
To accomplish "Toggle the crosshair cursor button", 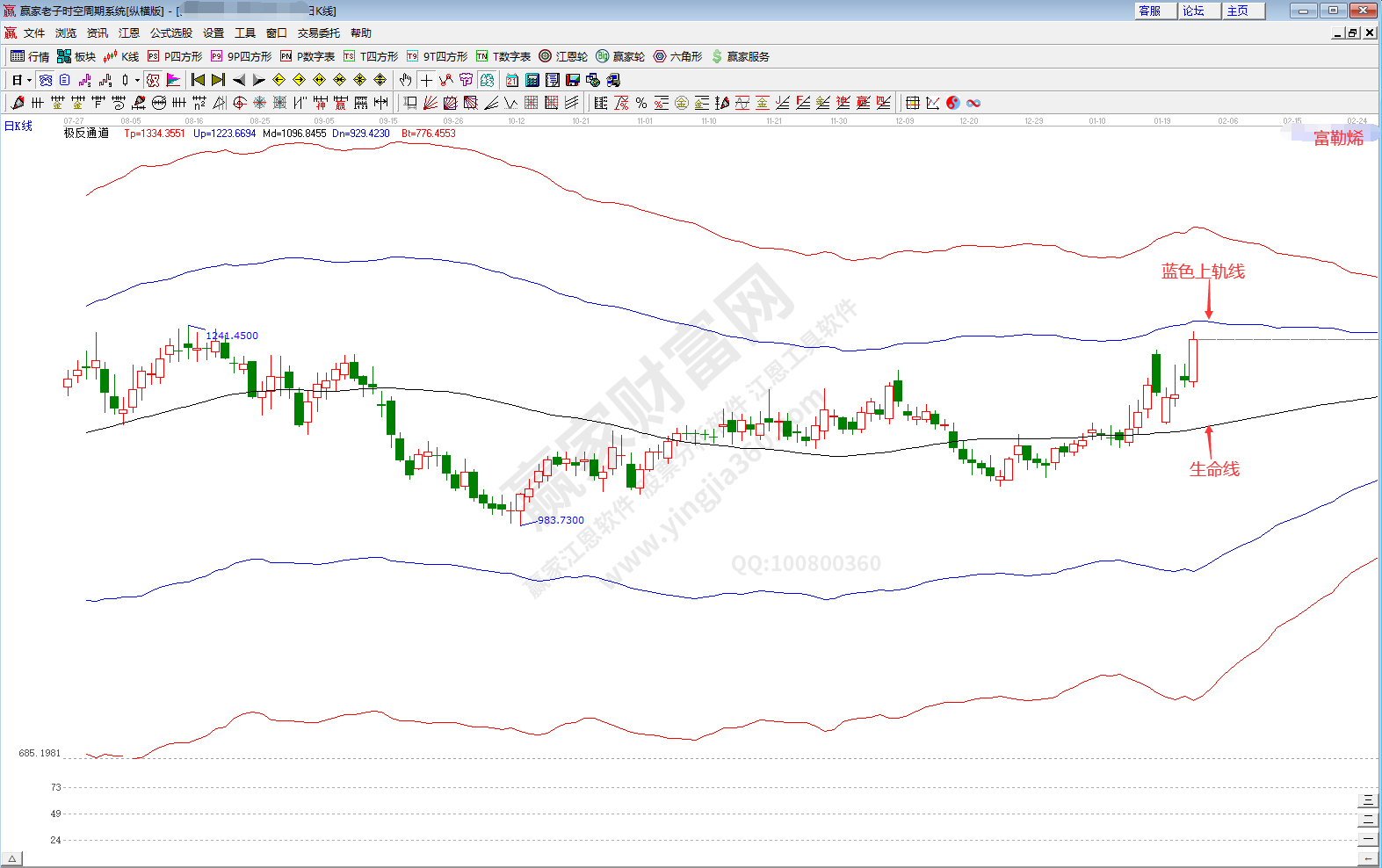I will tap(426, 80).
